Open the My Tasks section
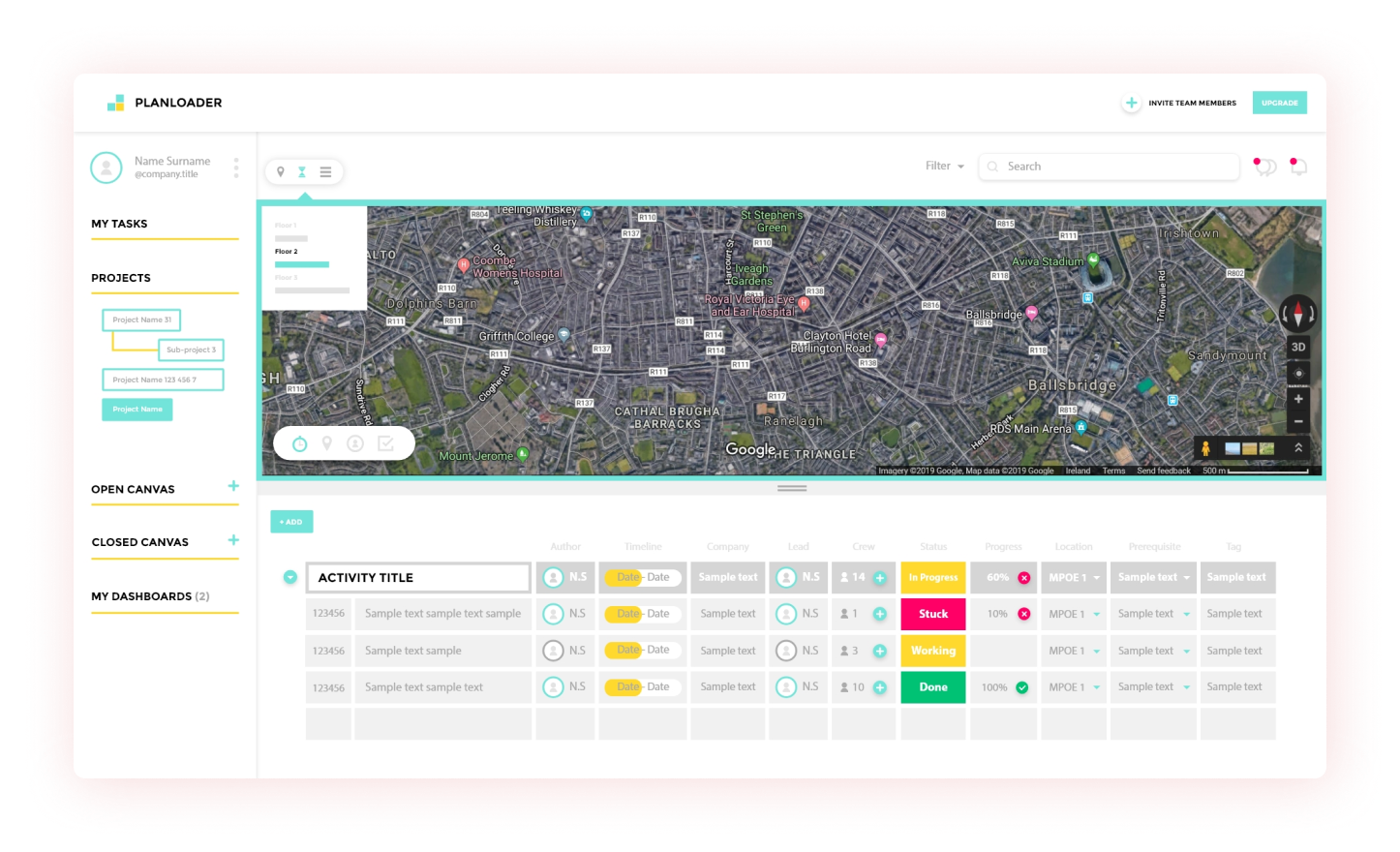The width and height of the screenshot is (1400, 852). tap(120, 224)
